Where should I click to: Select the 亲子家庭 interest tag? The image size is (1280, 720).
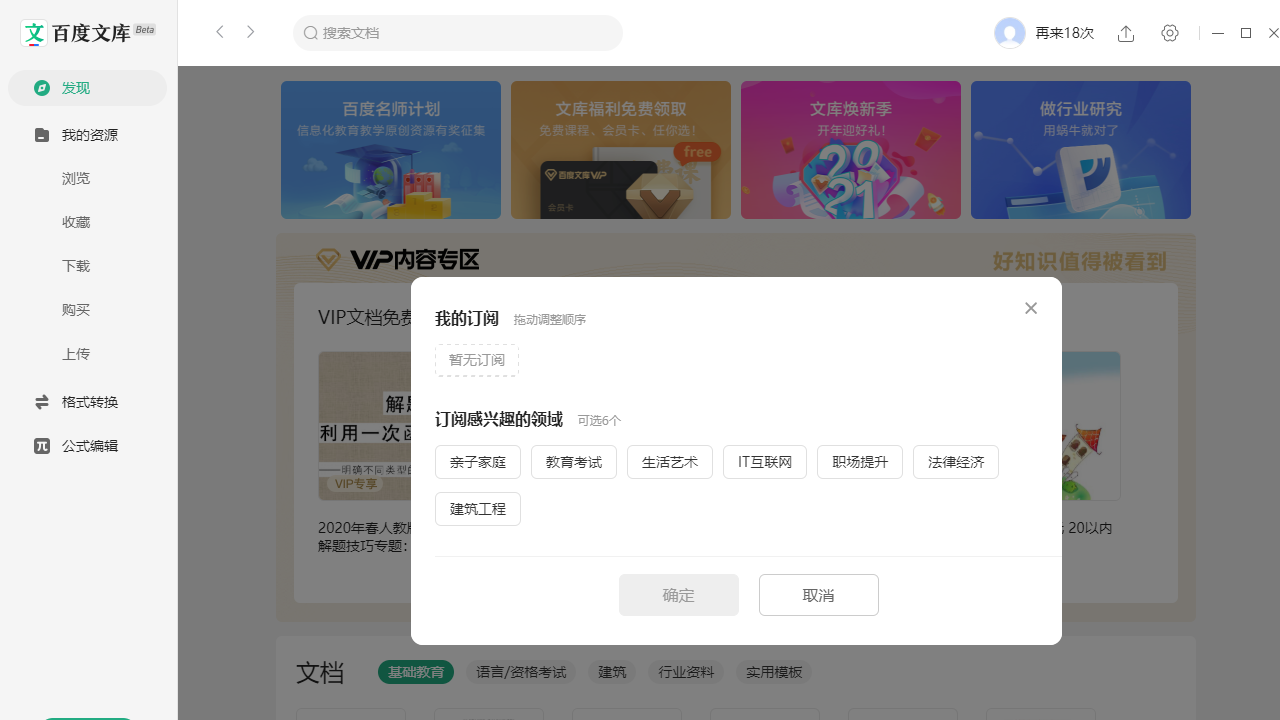477,461
